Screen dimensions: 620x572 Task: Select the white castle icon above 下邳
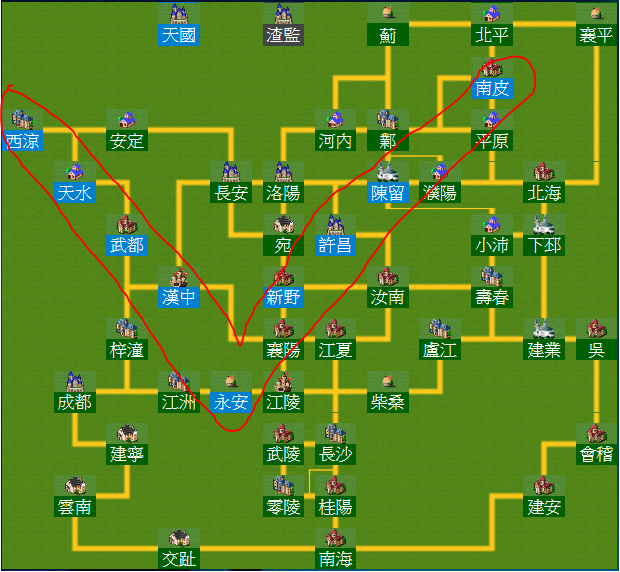[x=544, y=224]
